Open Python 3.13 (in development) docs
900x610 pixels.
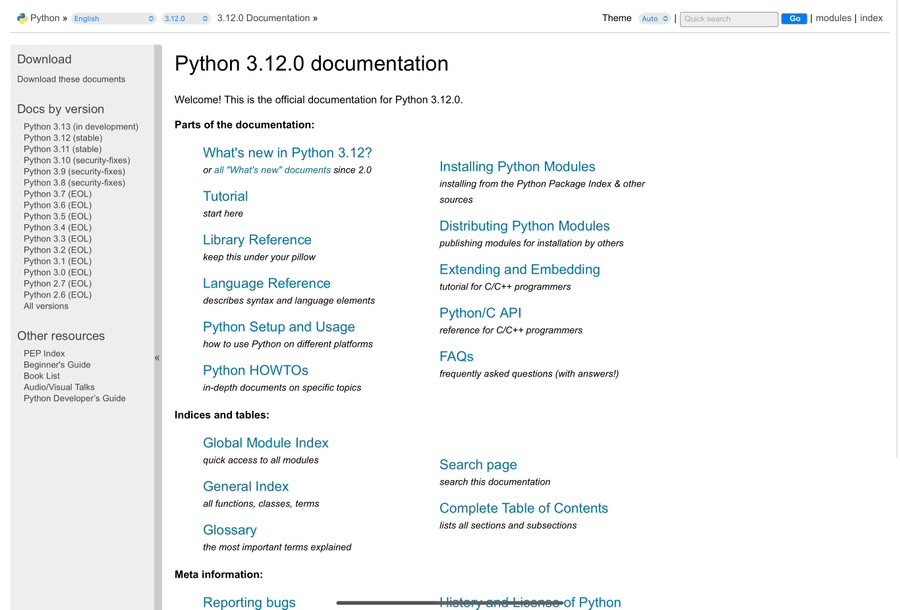click(81, 127)
